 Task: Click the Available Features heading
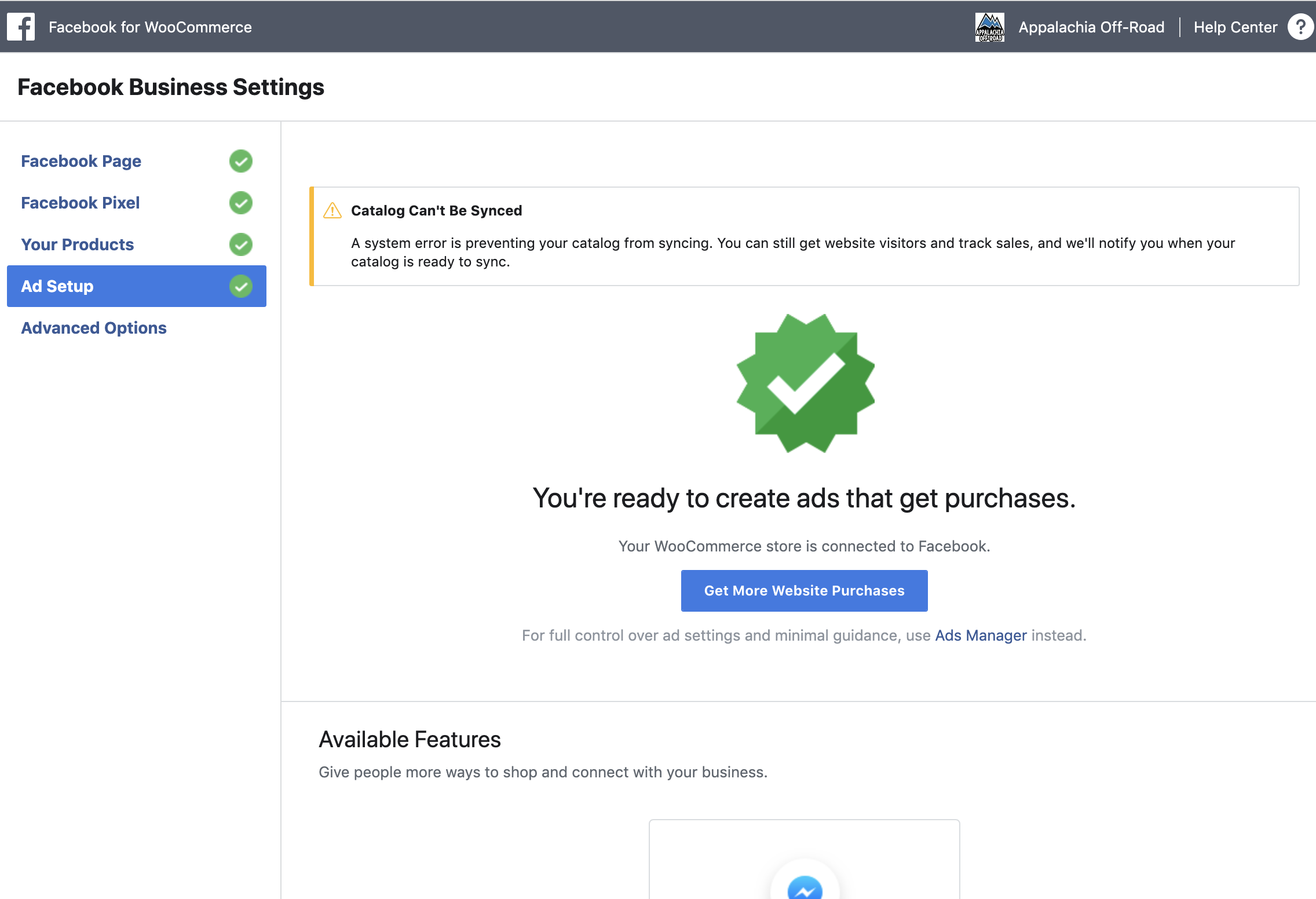[x=410, y=740]
